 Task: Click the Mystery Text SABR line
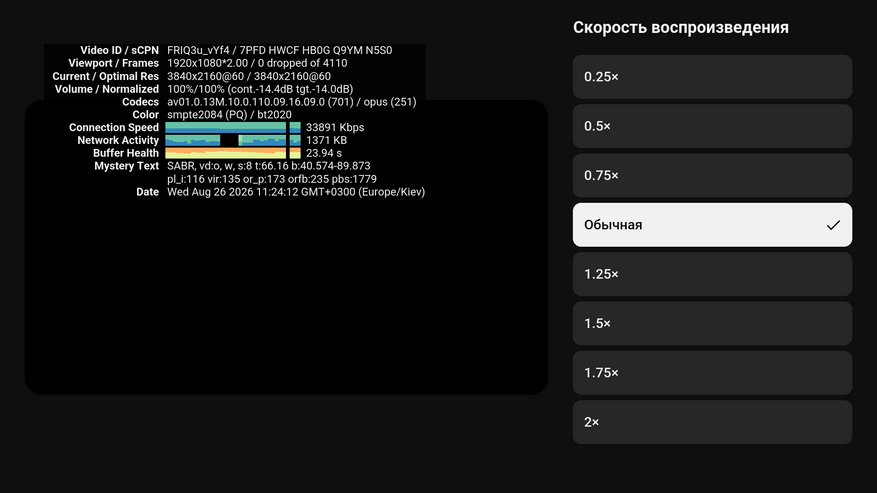[x=268, y=166]
